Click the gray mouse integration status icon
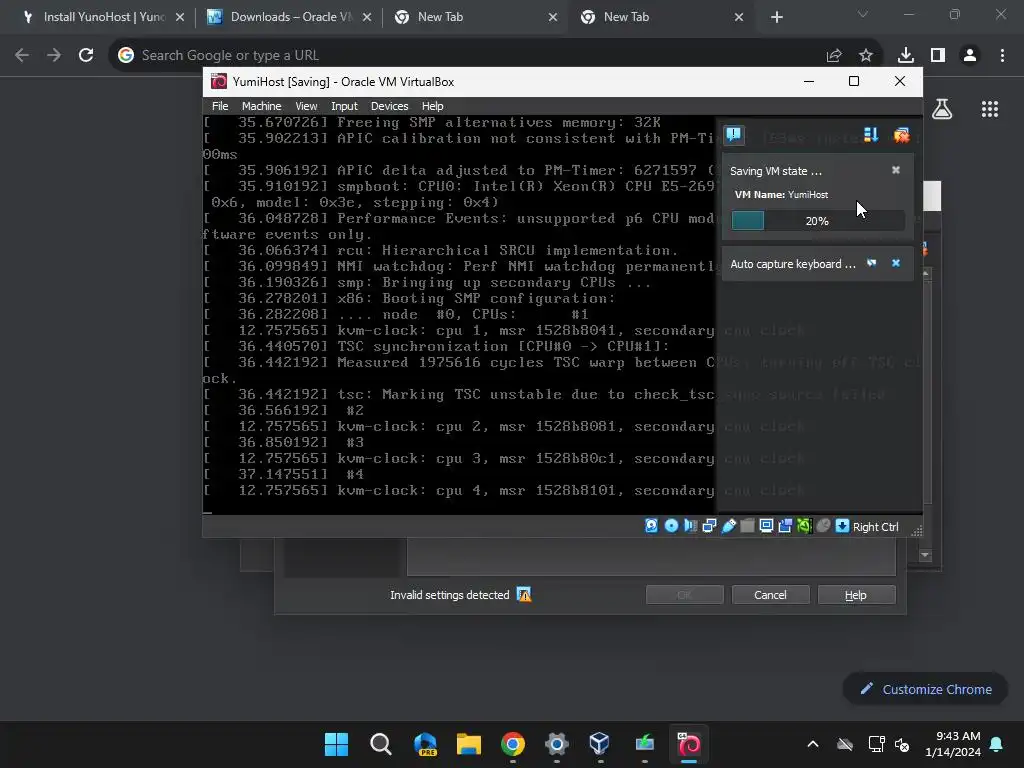Image resolution: width=1024 pixels, height=768 pixels. [823, 526]
